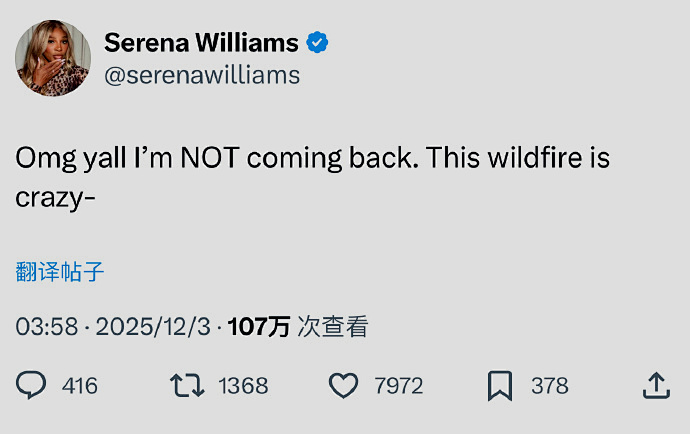Click the blue verified badge
The width and height of the screenshot is (690, 434).
318,43
